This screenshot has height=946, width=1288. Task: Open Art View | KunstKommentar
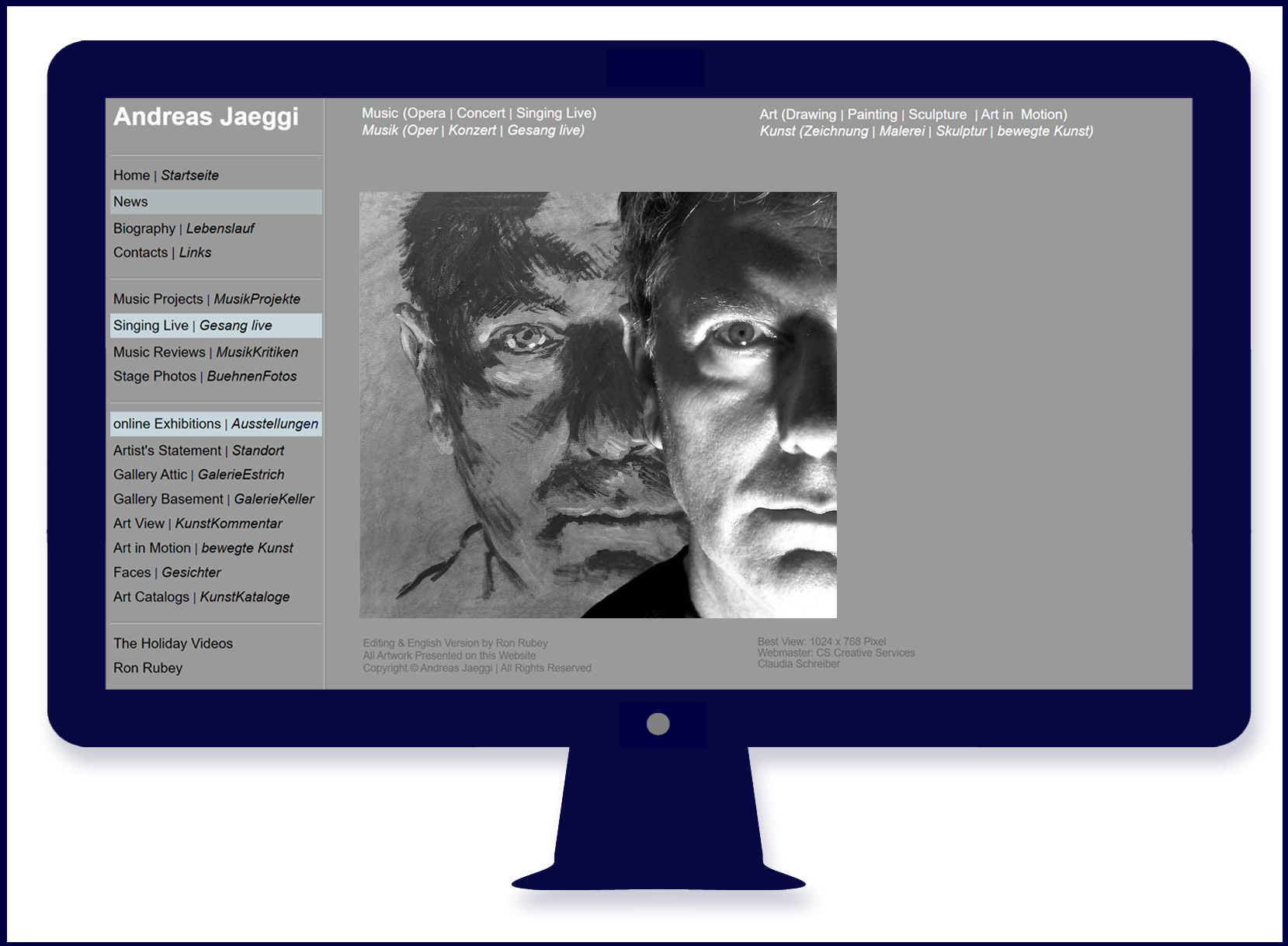tap(197, 523)
